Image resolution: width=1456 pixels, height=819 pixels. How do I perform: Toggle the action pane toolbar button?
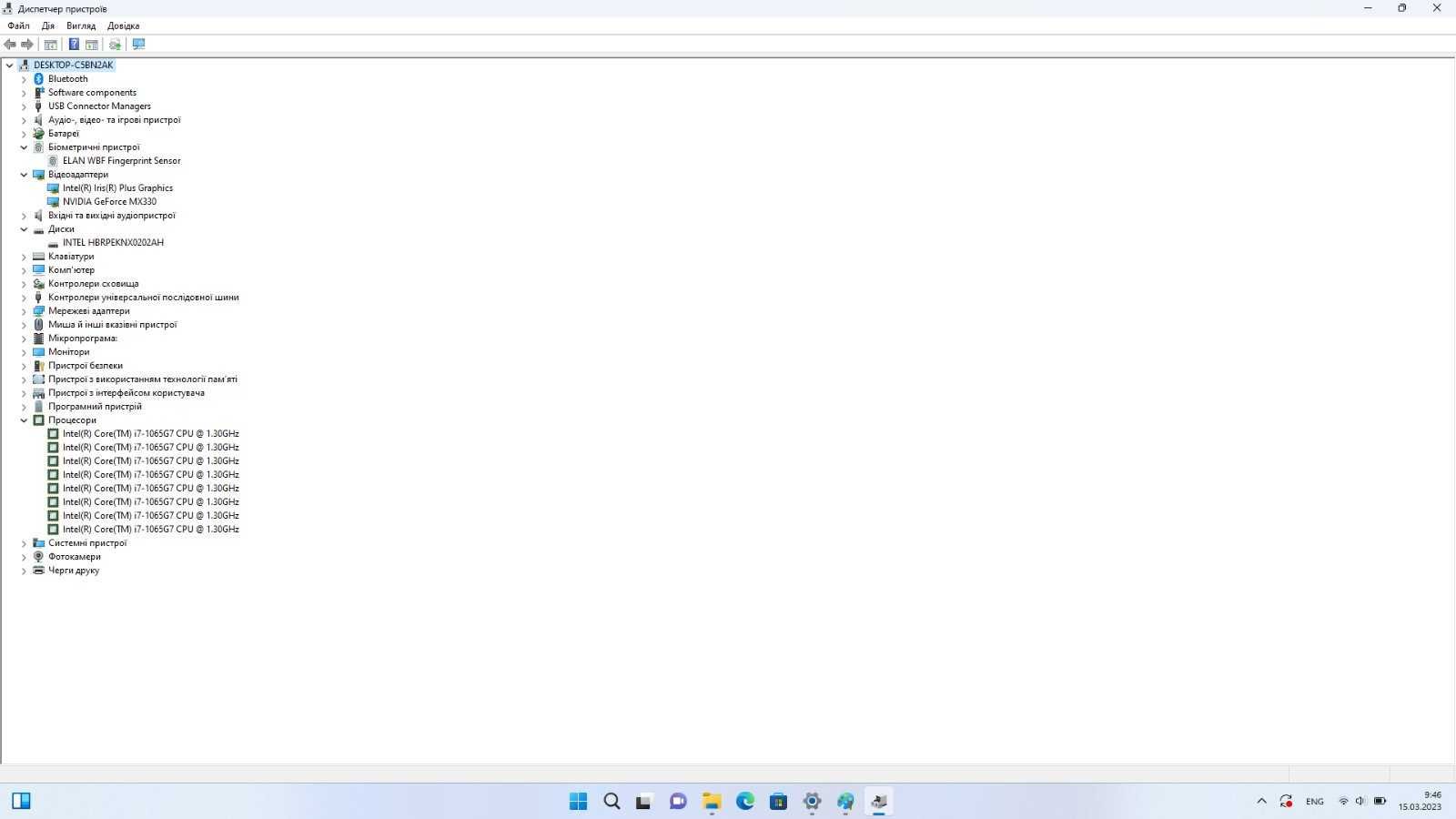pos(92,44)
